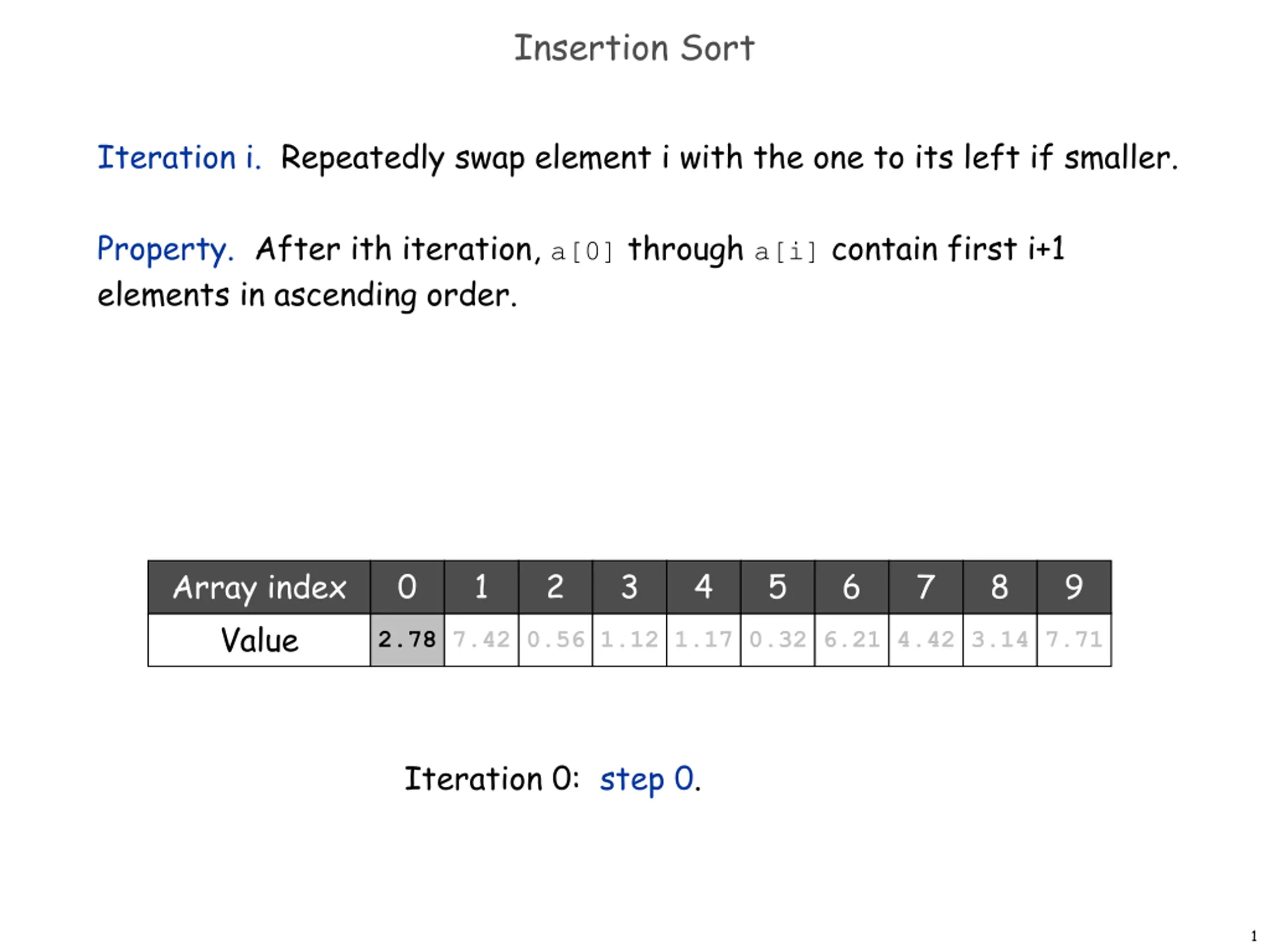Click array index 5 header cell
This screenshot has width=1270, height=952.
click(777, 587)
